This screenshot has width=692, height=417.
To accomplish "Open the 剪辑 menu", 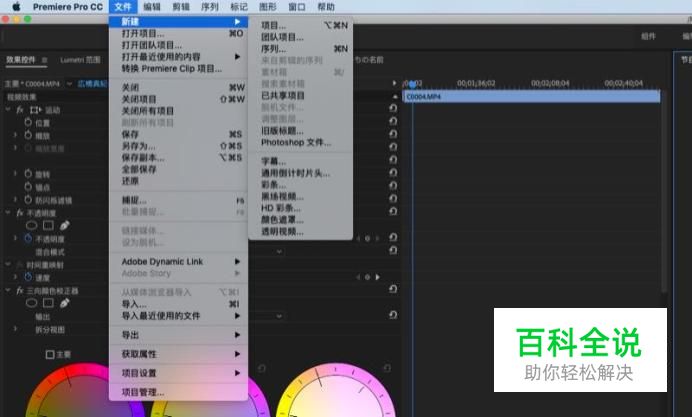I will click(181, 7).
